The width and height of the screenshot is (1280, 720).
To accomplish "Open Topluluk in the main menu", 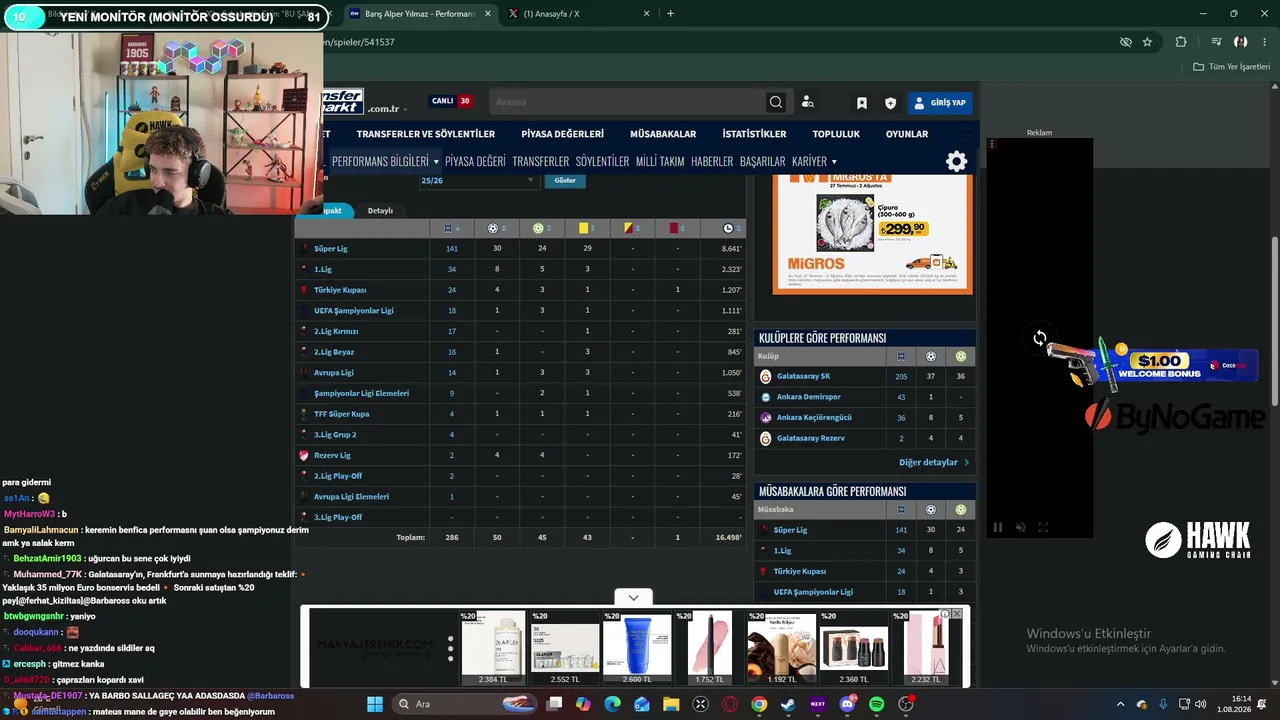I will (836, 134).
